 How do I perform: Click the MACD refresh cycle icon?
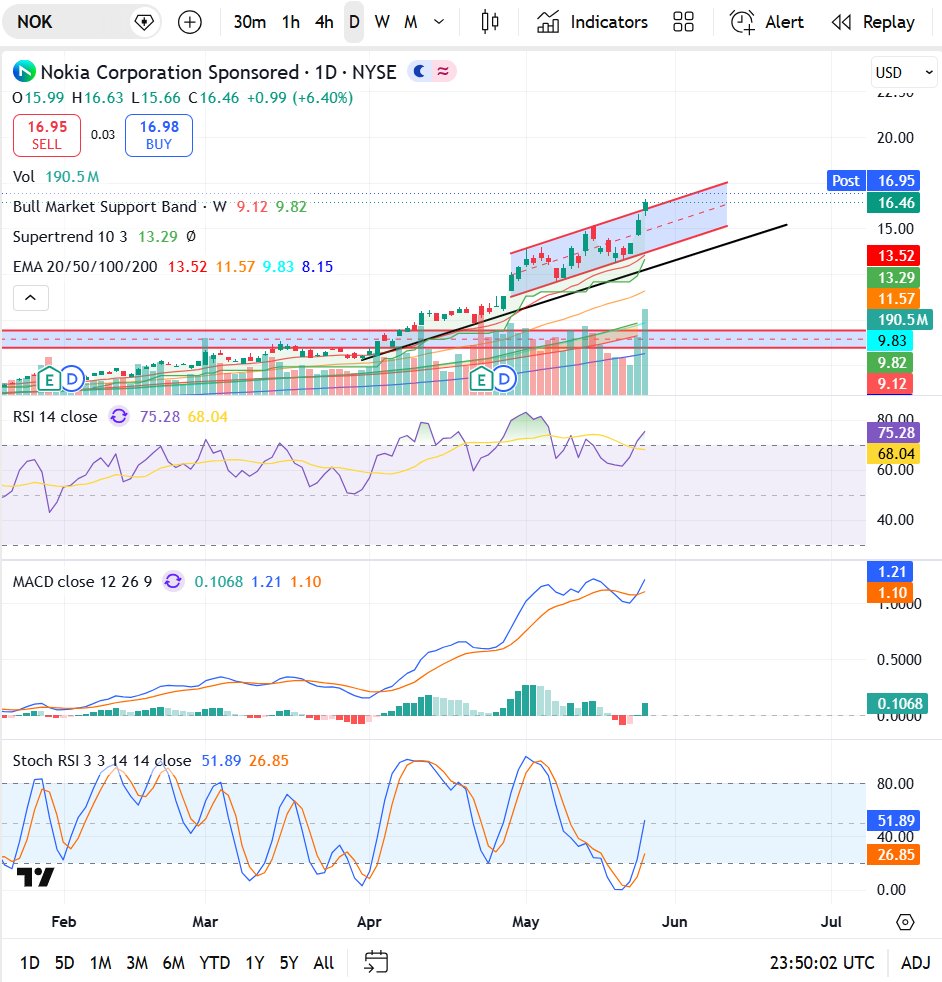click(173, 582)
